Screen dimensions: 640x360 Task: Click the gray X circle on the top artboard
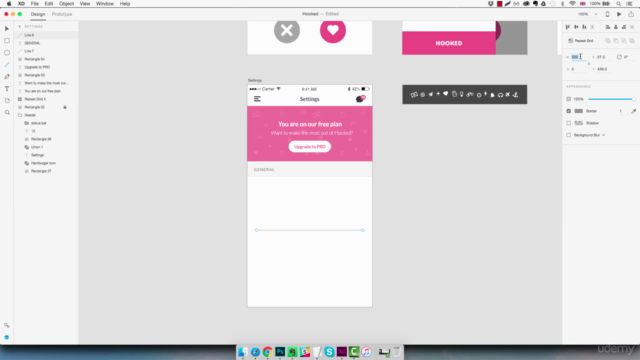(287, 30)
